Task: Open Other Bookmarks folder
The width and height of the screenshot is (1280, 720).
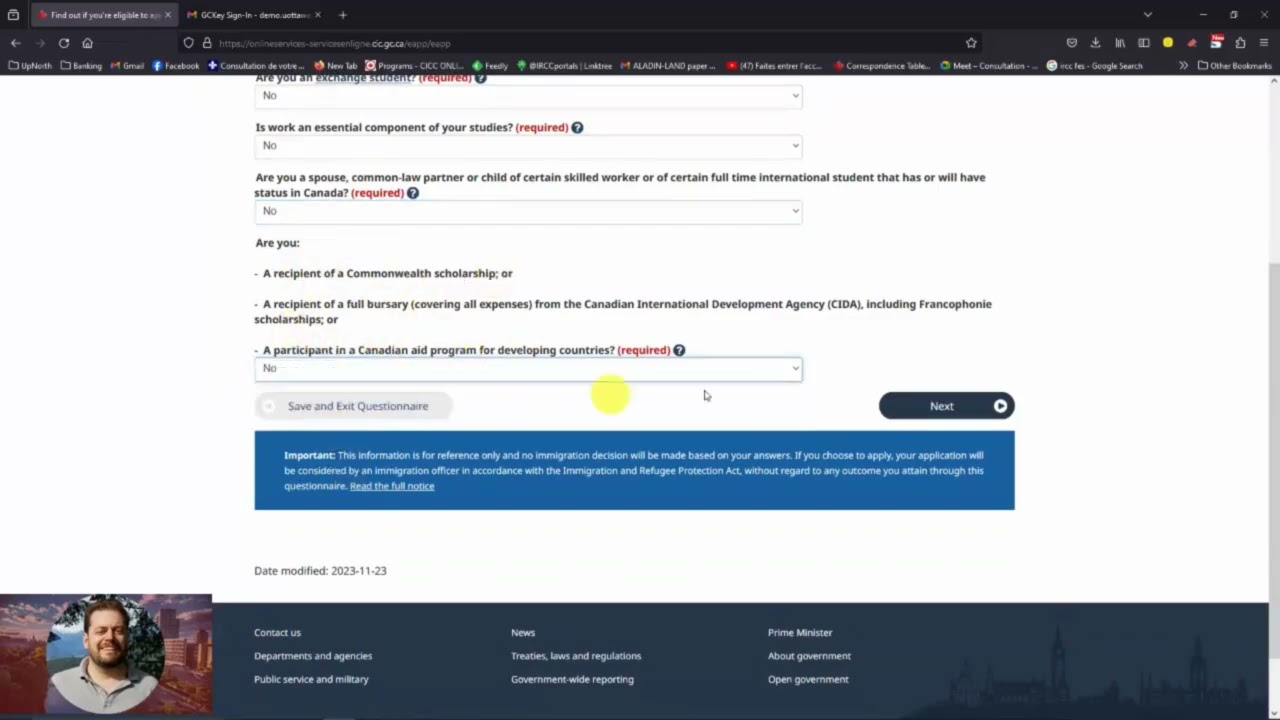Action: coord(1235,66)
